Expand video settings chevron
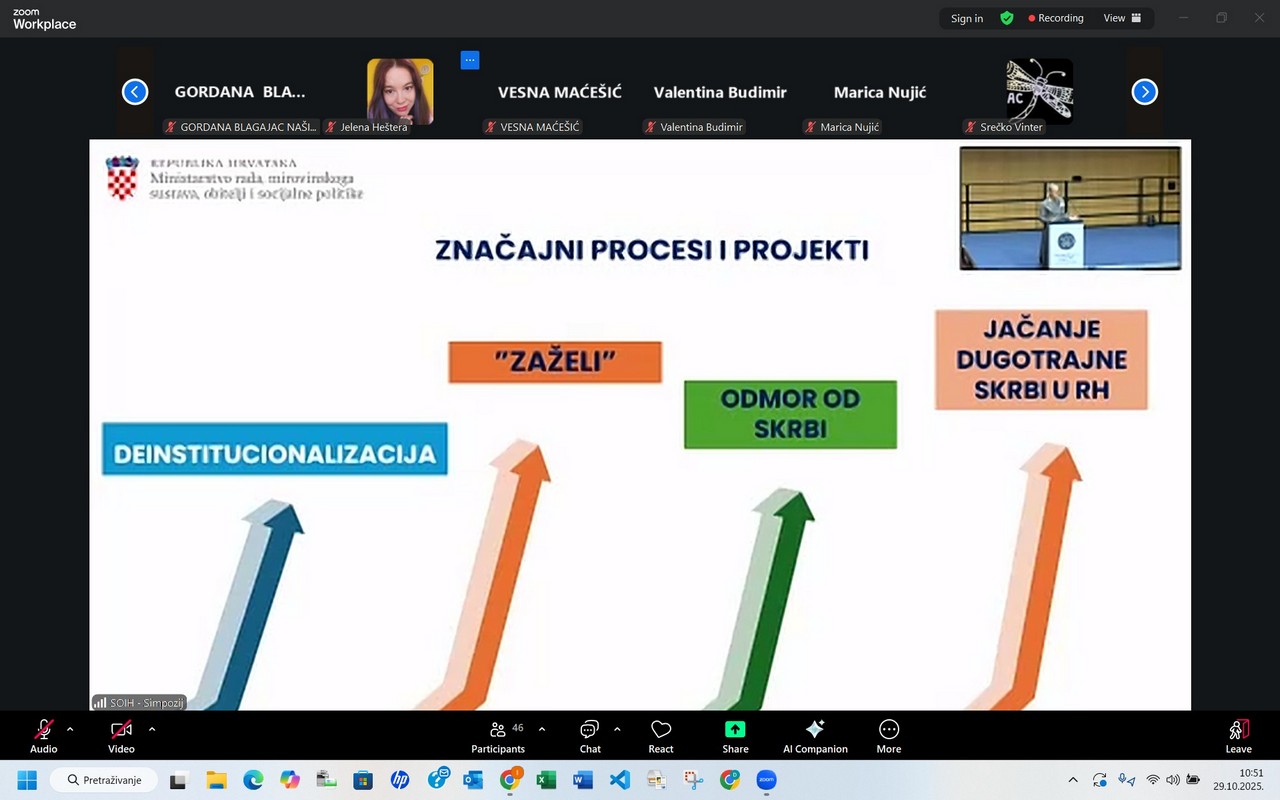This screenshot has height=800, width=1280. coord(151,728)
